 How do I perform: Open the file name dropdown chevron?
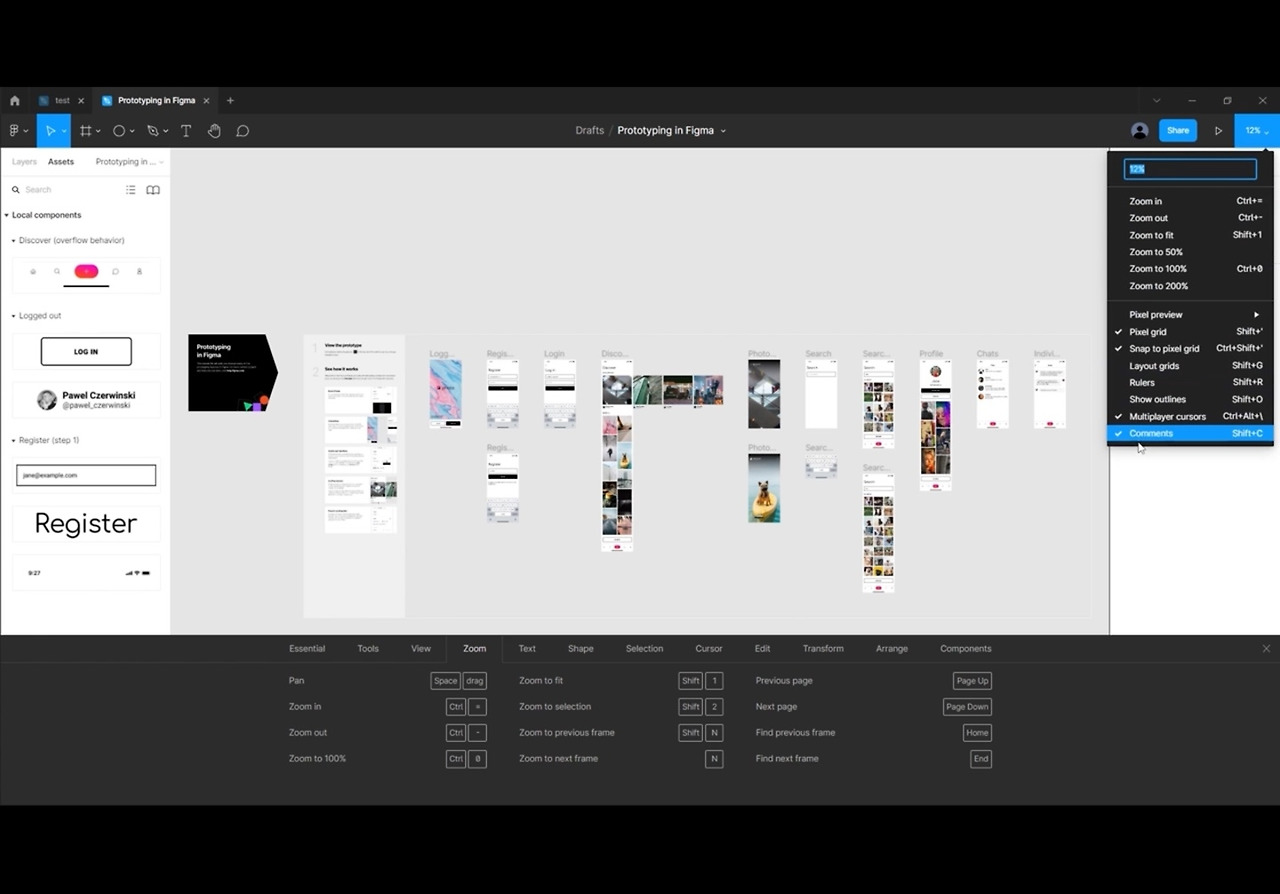point(723,131)
